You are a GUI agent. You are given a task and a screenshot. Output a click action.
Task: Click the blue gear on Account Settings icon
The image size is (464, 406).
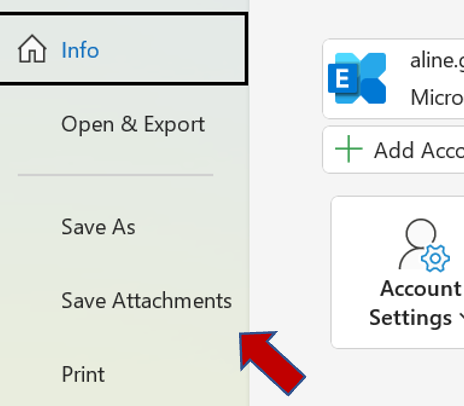(x=435, y=258)
